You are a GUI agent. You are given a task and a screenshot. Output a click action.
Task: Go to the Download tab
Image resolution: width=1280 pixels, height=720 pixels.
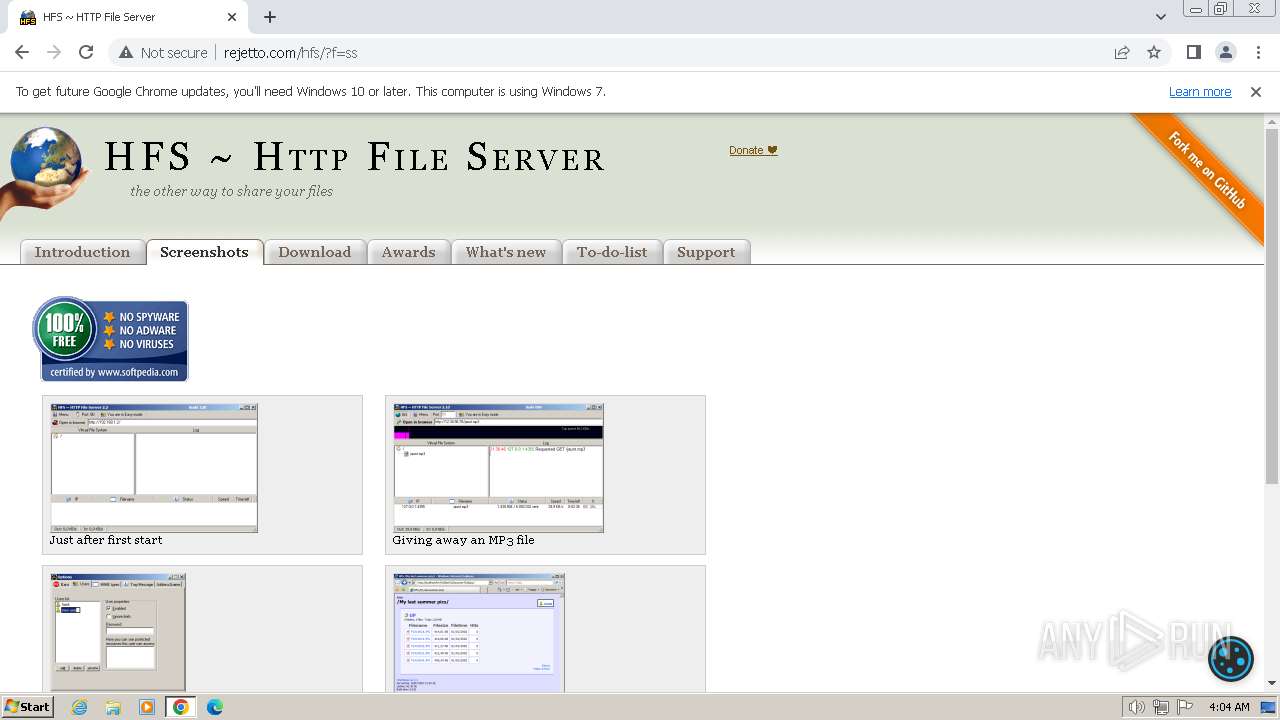point(314,252)
